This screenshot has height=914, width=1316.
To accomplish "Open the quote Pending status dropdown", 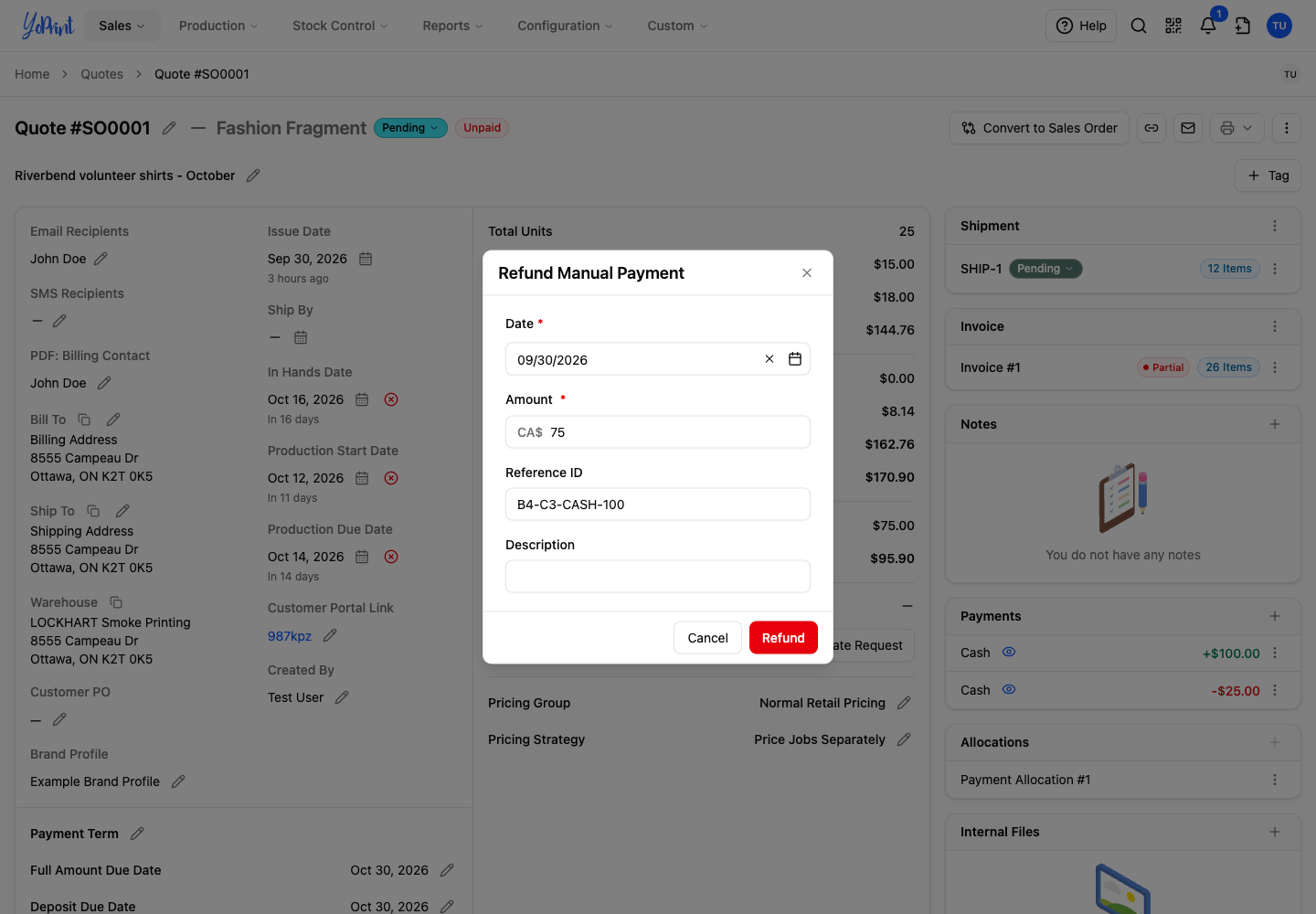I will 410,128.
